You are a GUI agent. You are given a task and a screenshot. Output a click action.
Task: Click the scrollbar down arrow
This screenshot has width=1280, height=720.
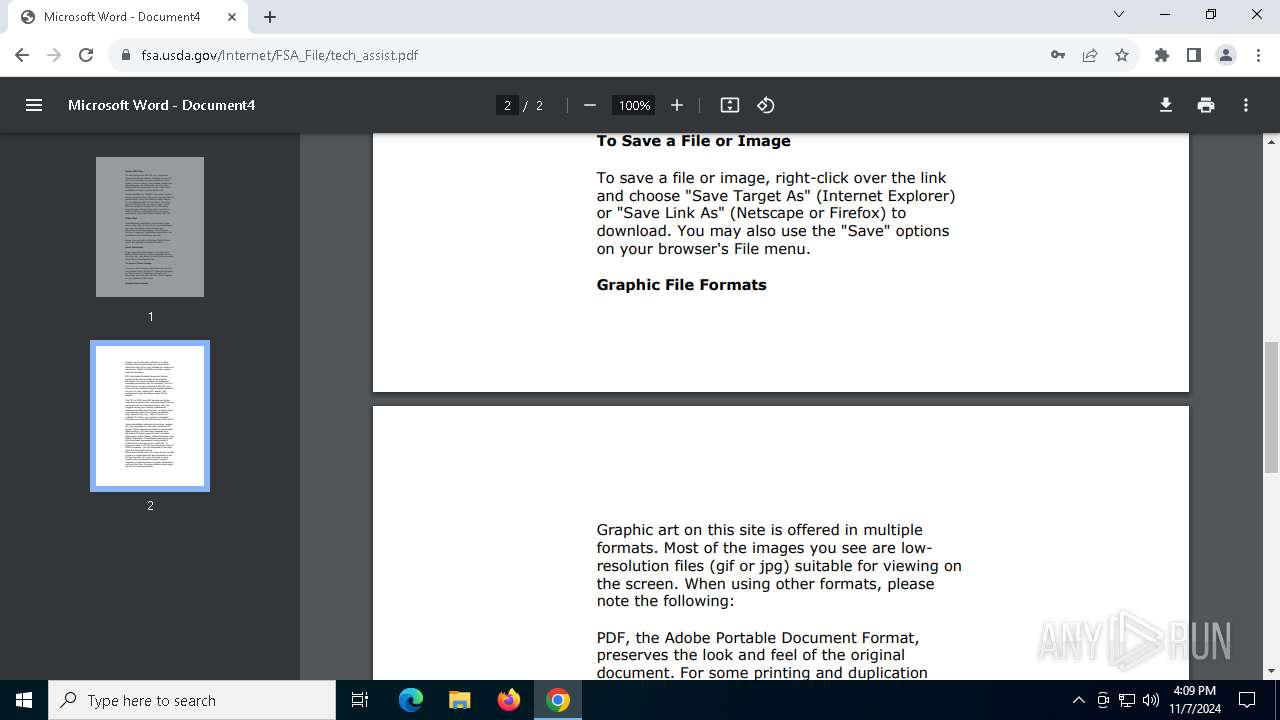pos(1271,671)
